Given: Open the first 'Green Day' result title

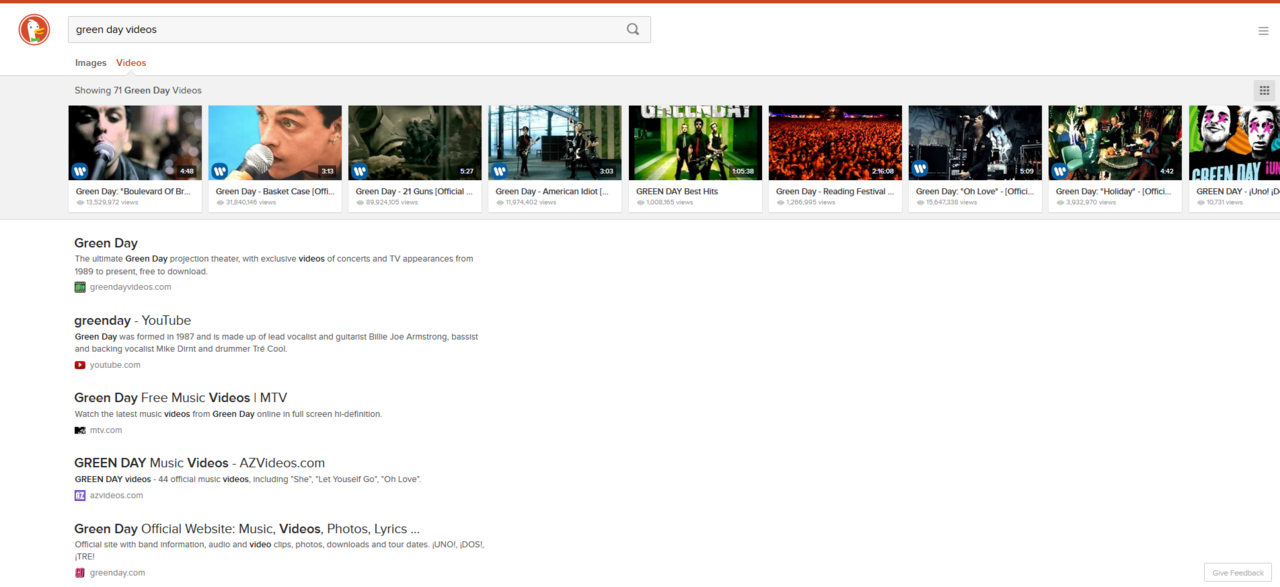Looking at the screenshot, I should point(106,243).
